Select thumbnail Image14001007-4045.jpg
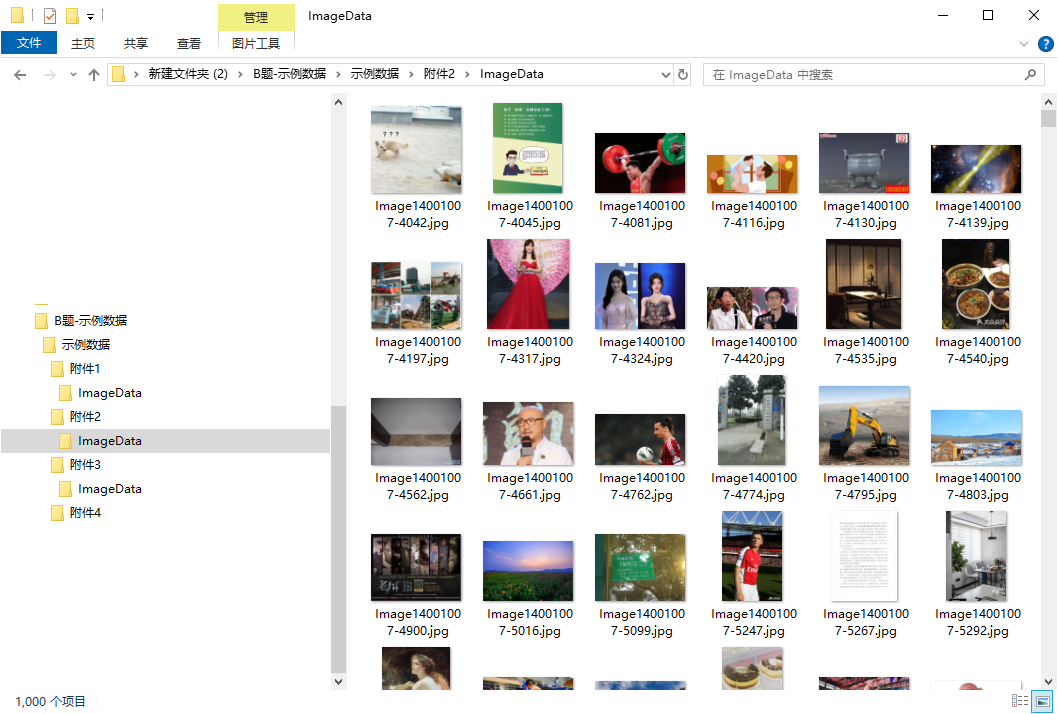Viewport: 1058px width, 714px height. (528, 148)
